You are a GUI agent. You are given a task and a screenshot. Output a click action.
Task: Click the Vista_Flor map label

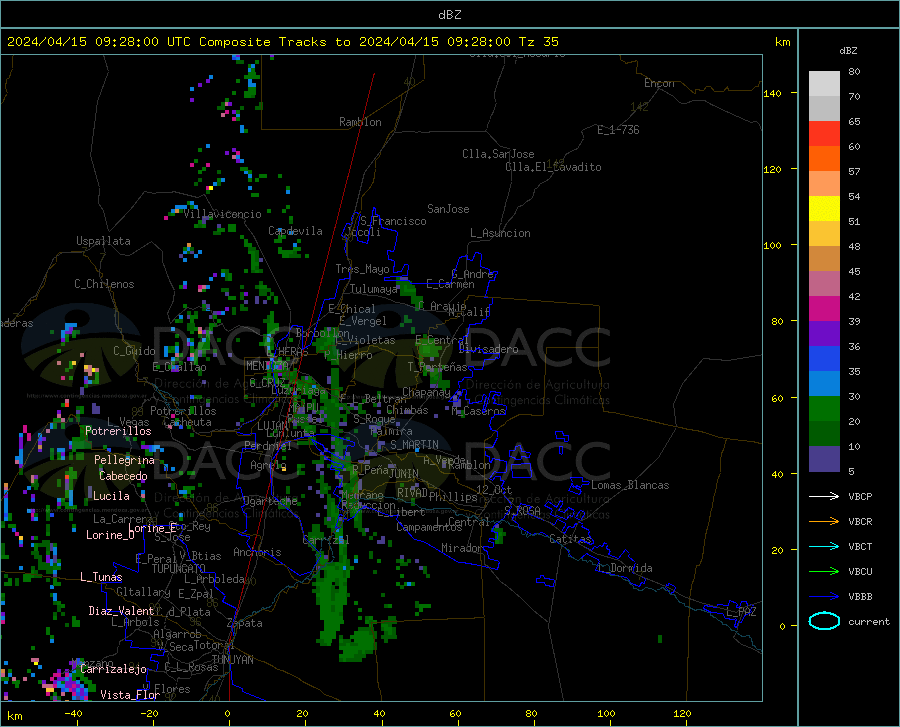(x=130, y=695)
